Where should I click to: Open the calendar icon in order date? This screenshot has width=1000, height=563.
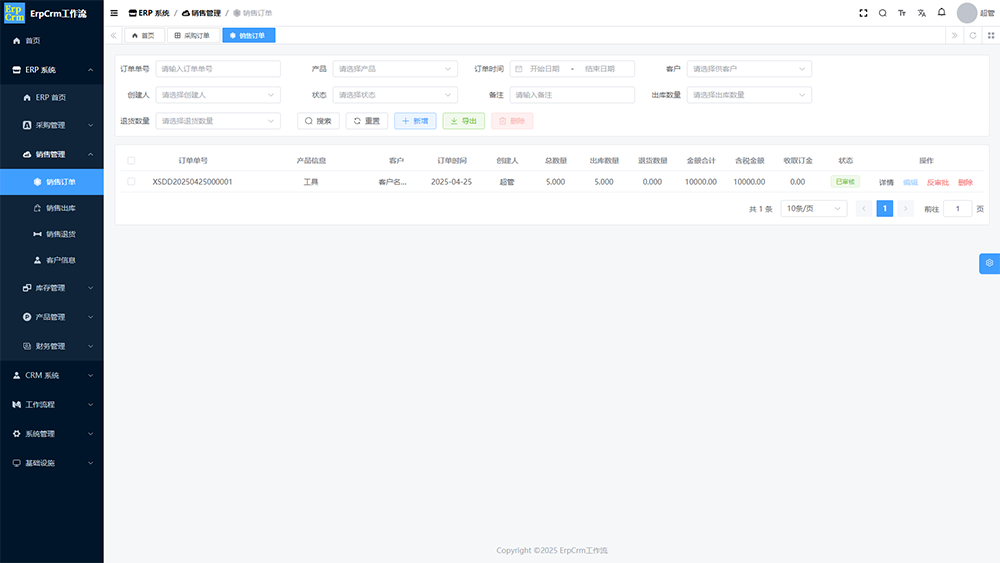click(518, 69)
